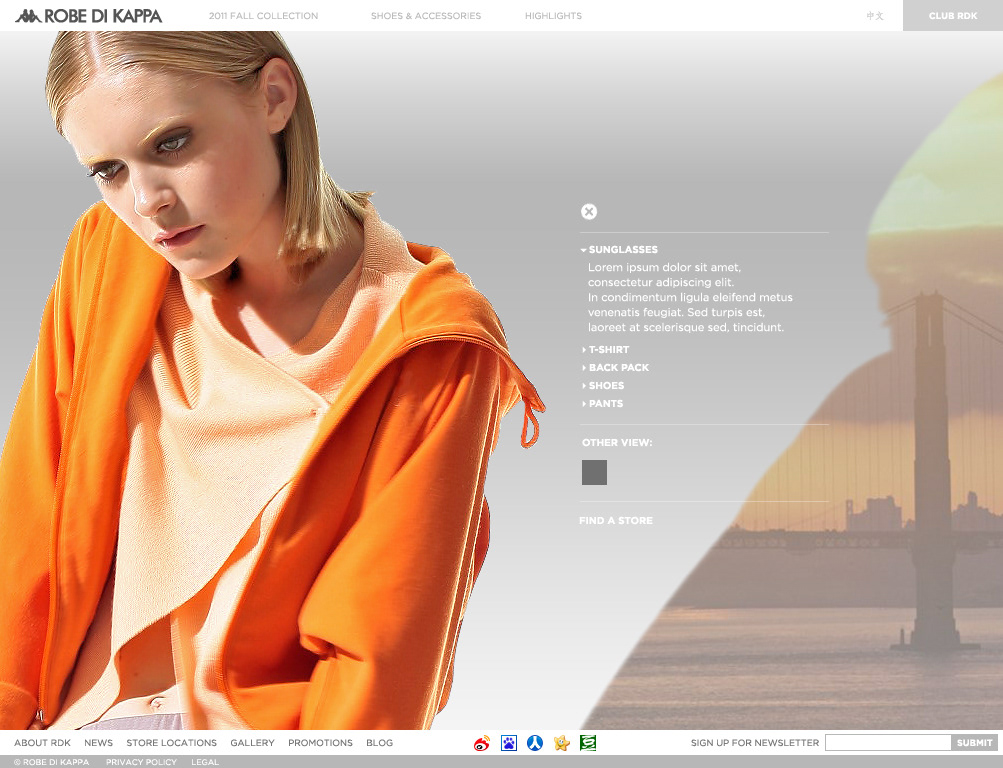Expand the T-Shirt item
Screen dimensions: 1003x768
tap(608, 350)
